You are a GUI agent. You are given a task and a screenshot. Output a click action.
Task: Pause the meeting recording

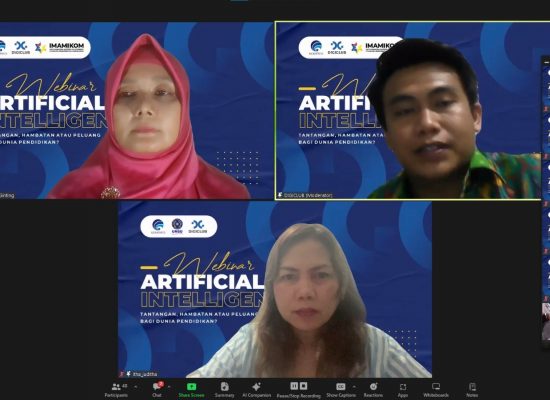(x=294, y=386)
